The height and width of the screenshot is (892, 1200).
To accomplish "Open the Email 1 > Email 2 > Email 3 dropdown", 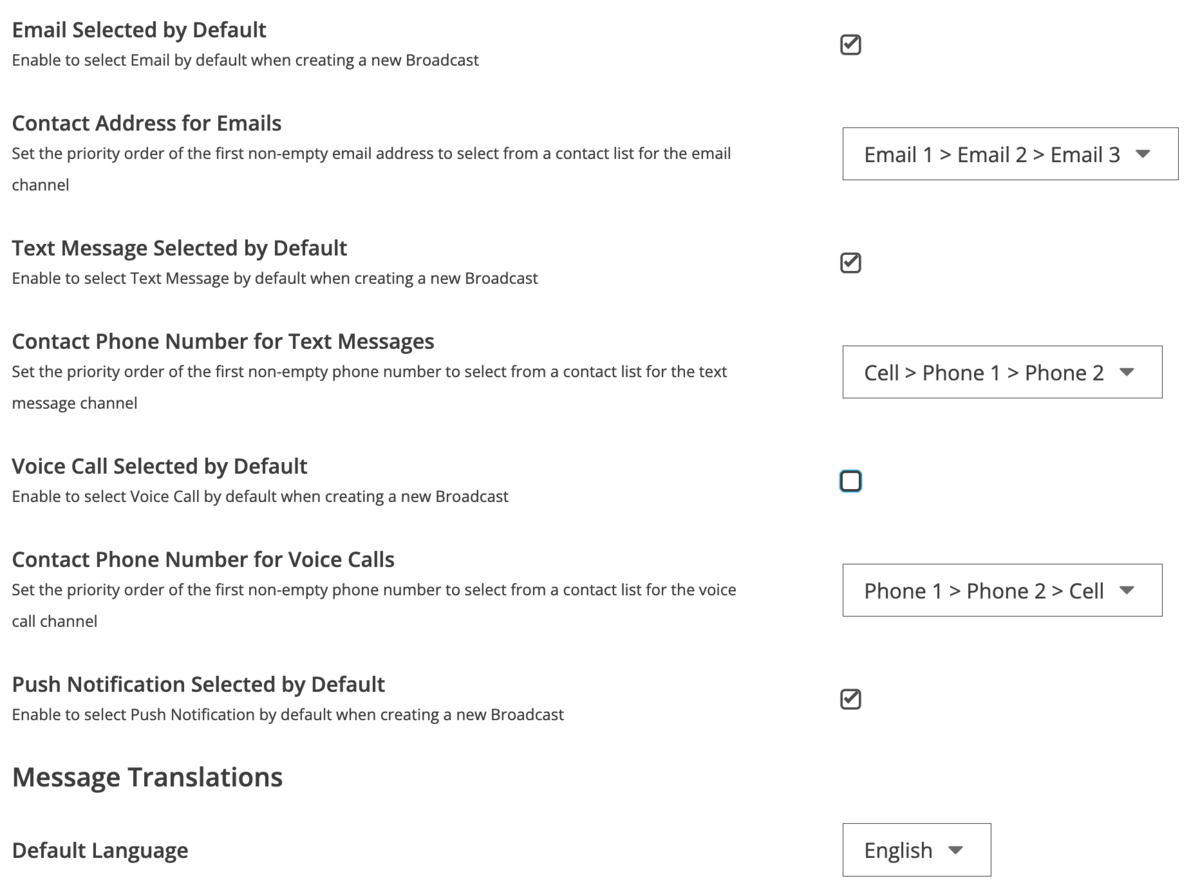I will pos(1010,154).
